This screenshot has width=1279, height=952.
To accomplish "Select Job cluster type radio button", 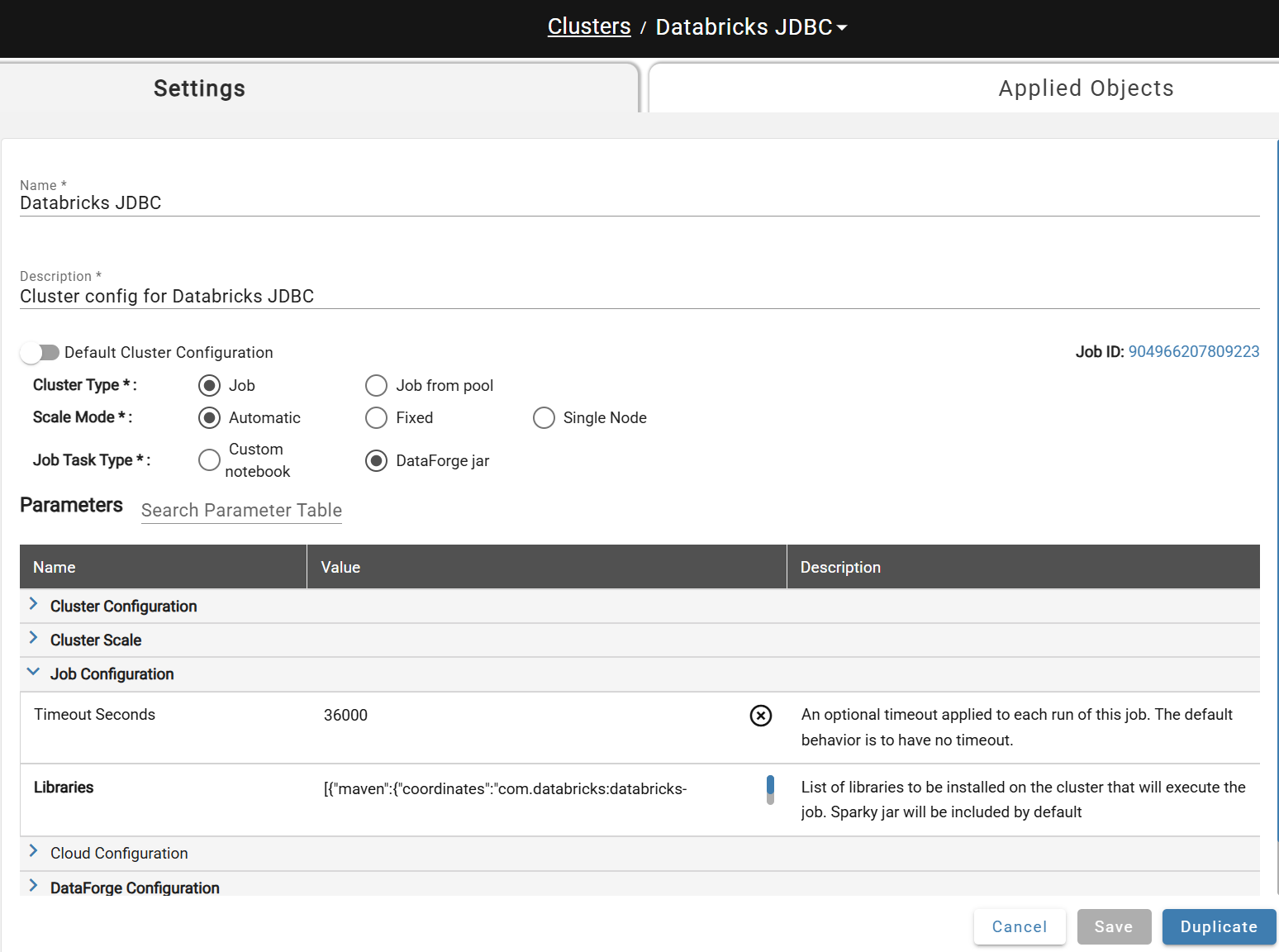I will pyautogui.click(x=210, y=386).
